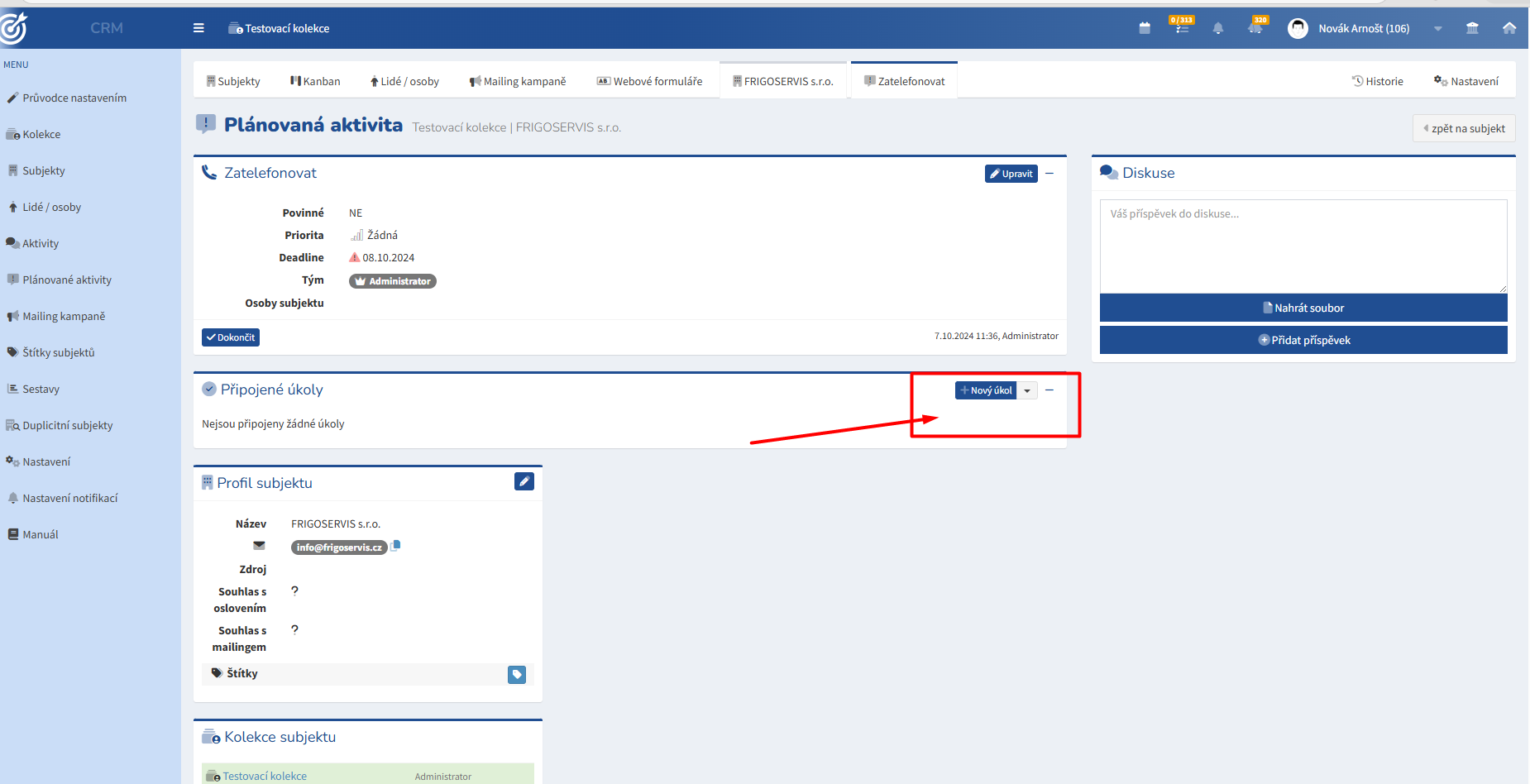1530x784 pixels.
Task: Open the institution building icon in header
Action: [1472, 28]
